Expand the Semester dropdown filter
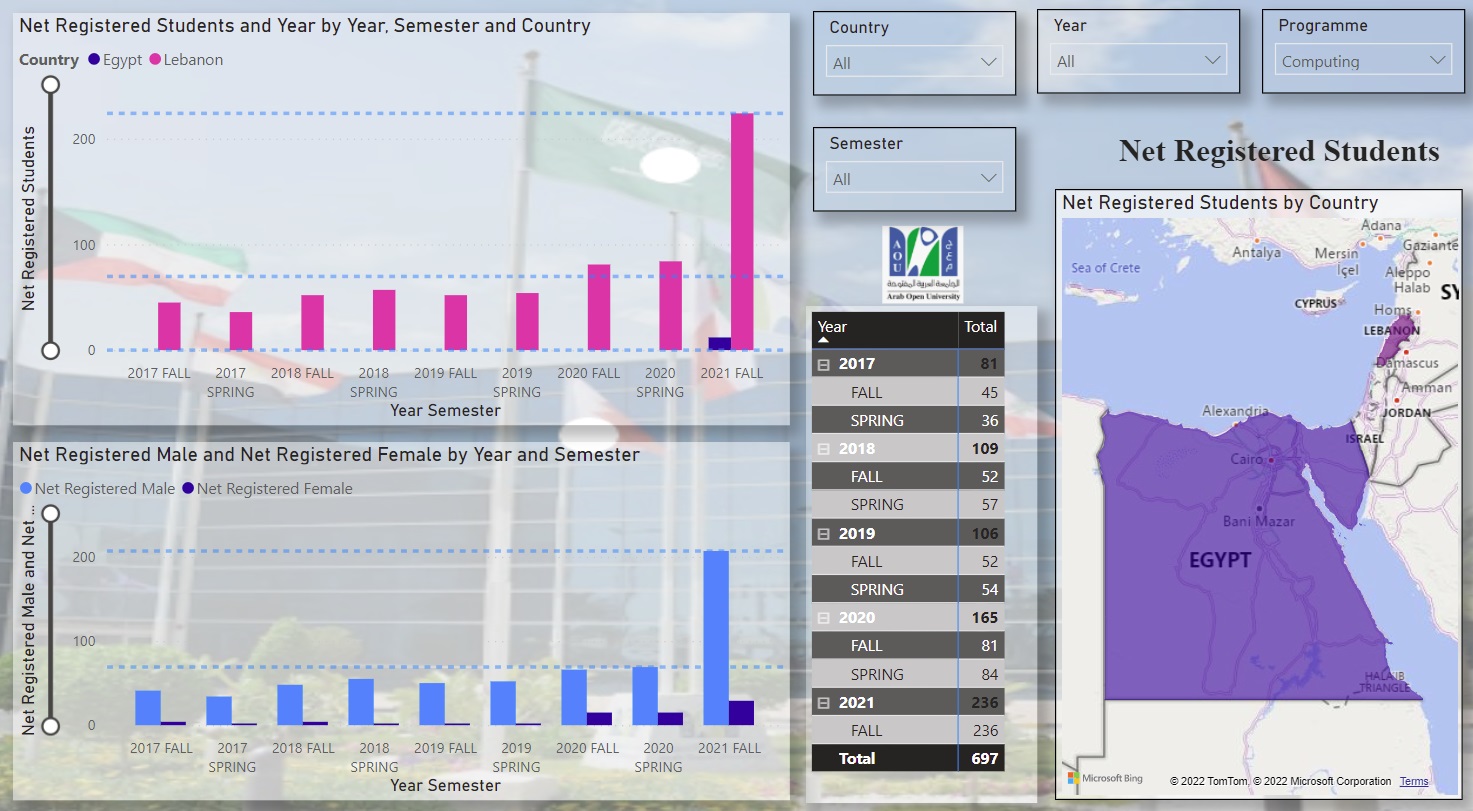The width and height of the screenshot is (1473, 811). coord(915,179)
